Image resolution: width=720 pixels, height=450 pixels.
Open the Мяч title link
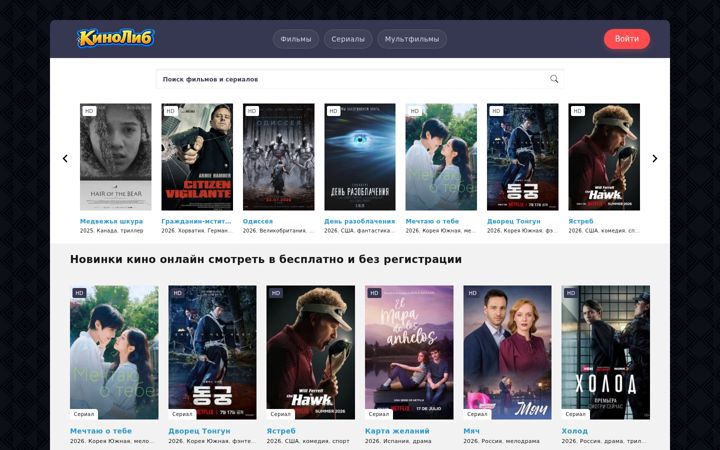point(471,431)
